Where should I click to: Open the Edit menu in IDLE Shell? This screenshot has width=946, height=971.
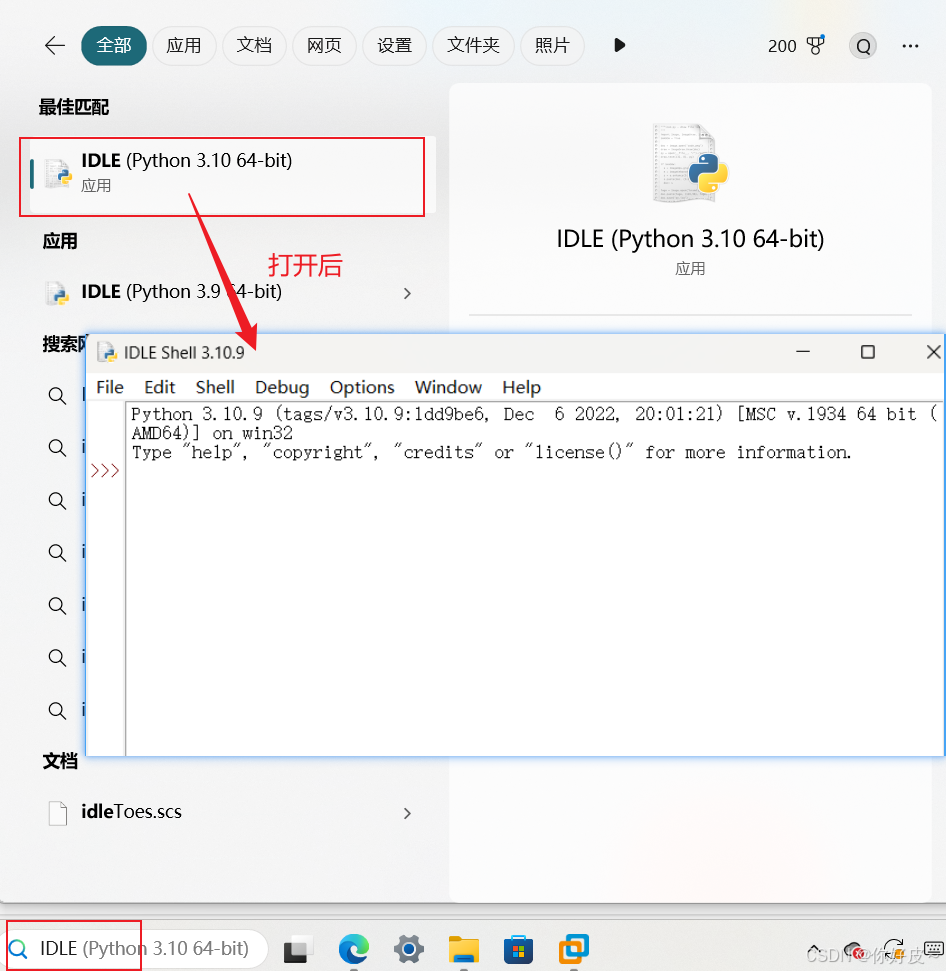click(x=160, y=387)
